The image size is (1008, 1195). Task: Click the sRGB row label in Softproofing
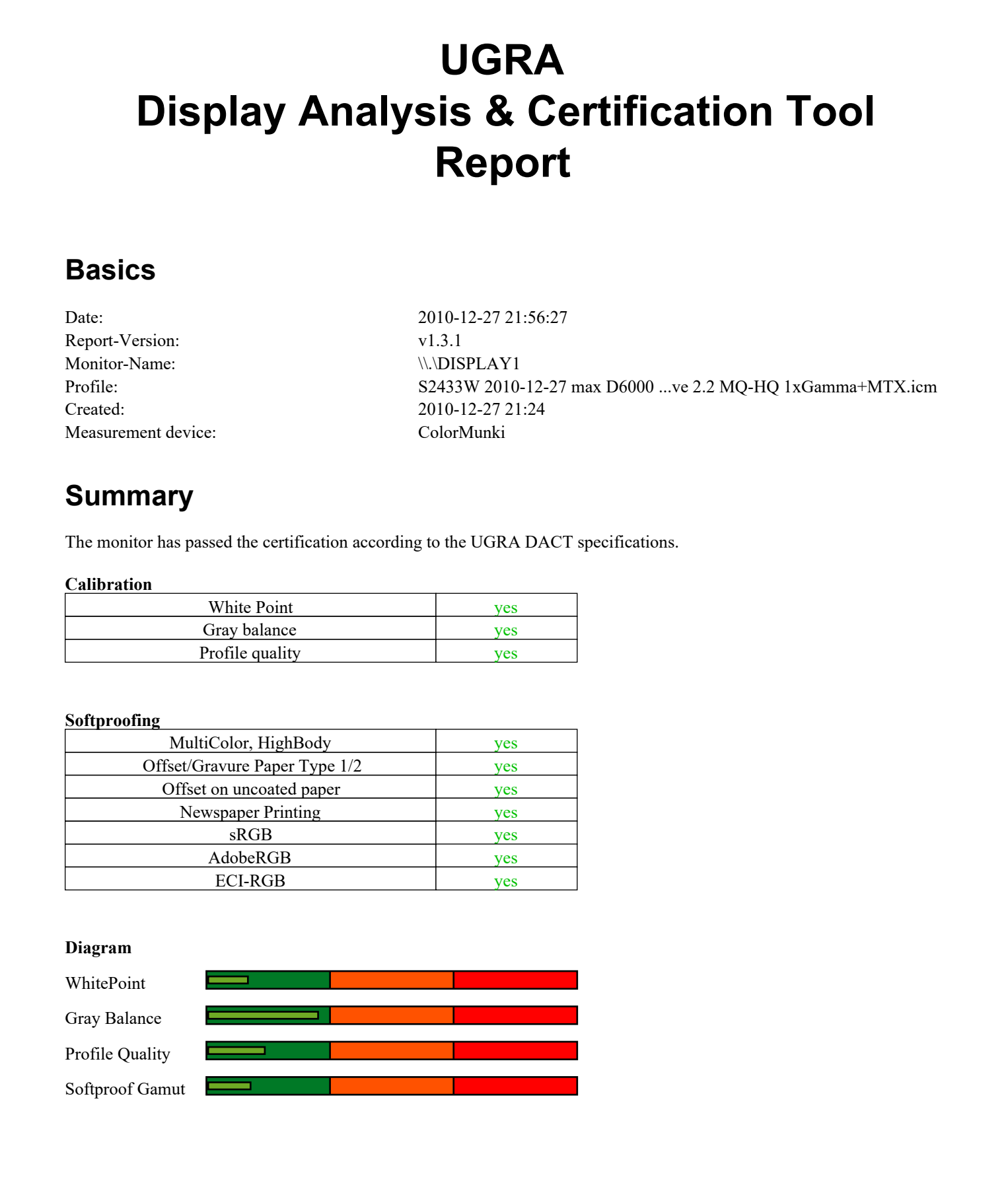[x=250, y=835]
